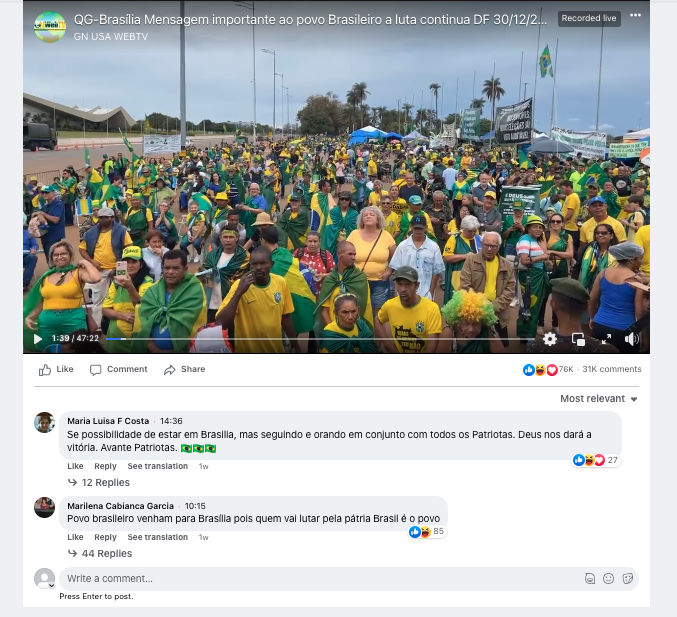Enter fullscreen video mode
677x617 pixels.
pos(606,339)
